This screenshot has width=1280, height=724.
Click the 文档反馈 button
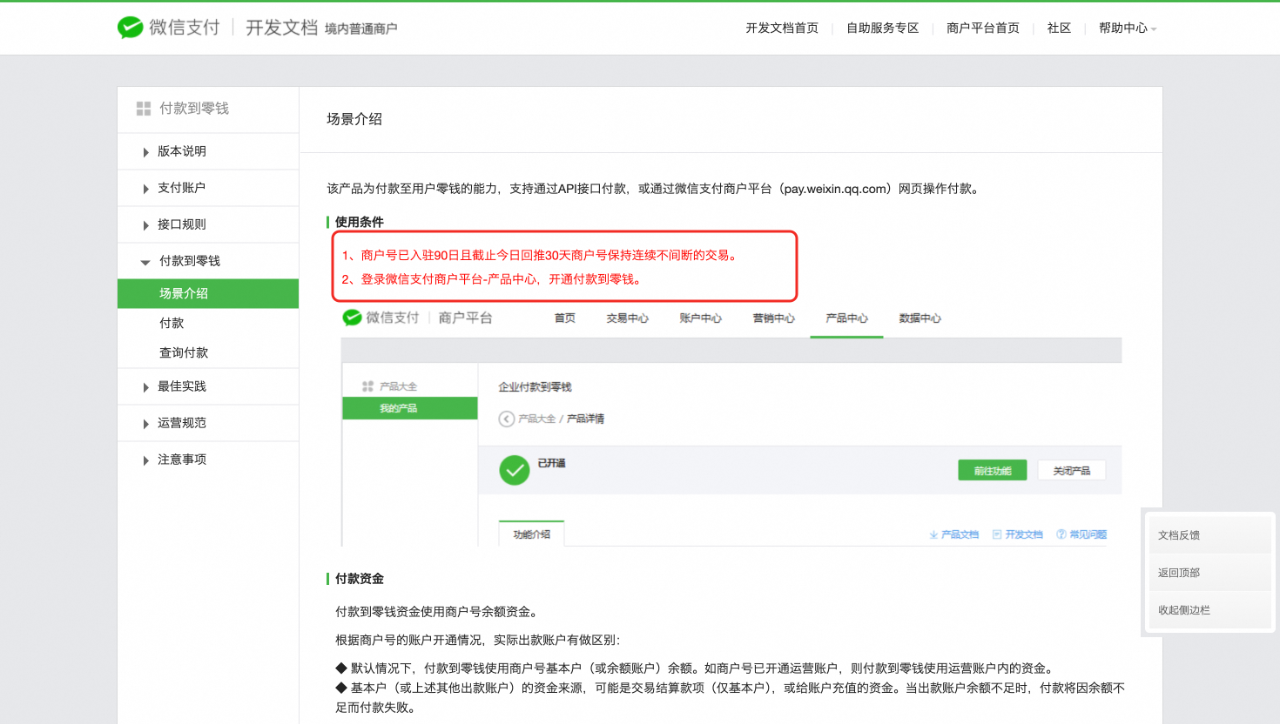tap(1210, 535)
